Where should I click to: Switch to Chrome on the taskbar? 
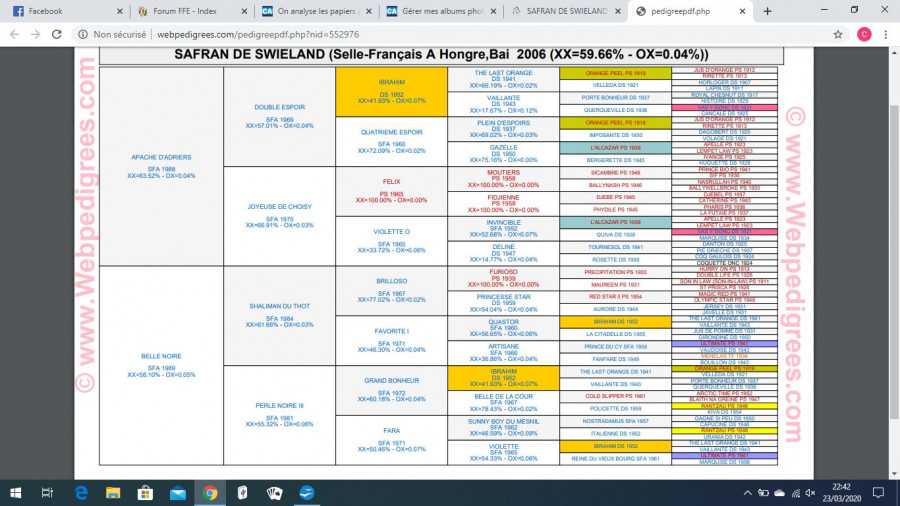click(x=210, y=493)
